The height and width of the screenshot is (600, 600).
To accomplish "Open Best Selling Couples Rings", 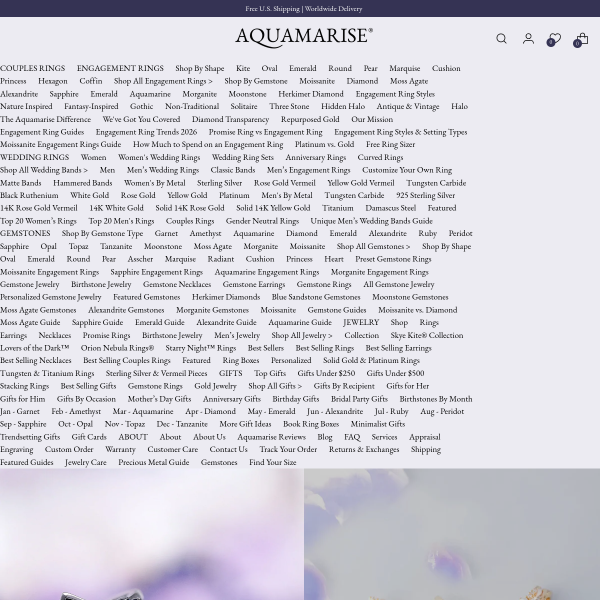I will [127, 360].
